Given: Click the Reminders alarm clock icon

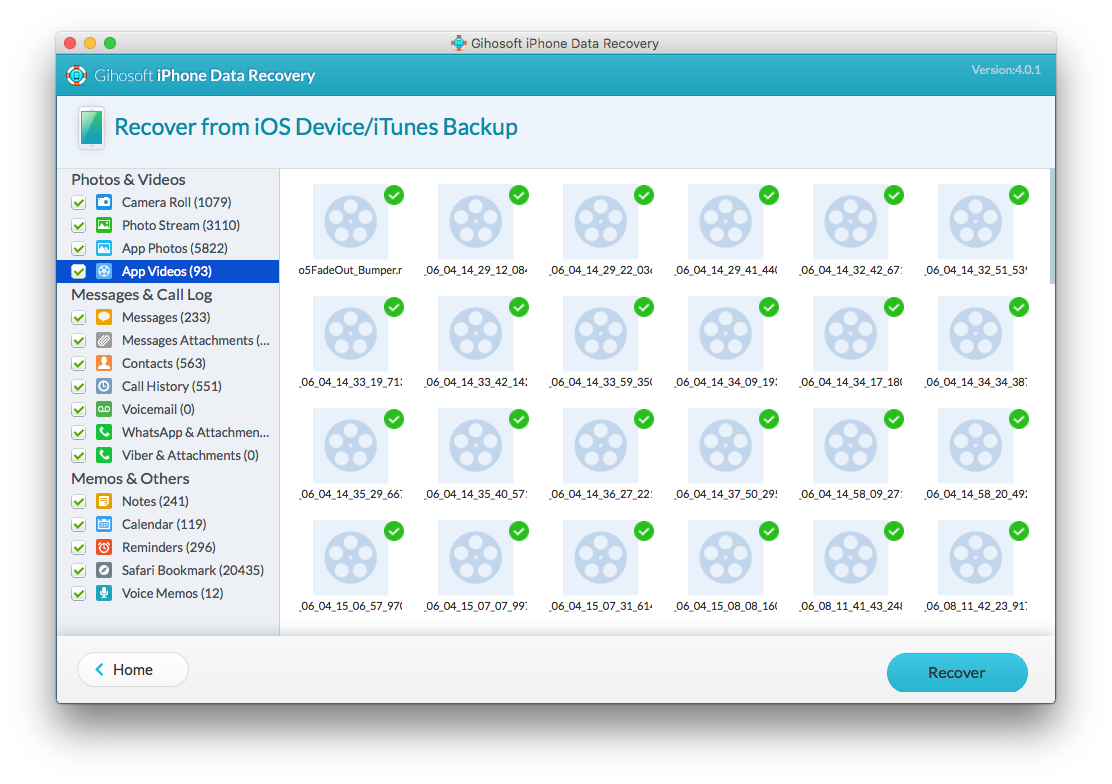Looking at the screenshot, I should (104, 547).
